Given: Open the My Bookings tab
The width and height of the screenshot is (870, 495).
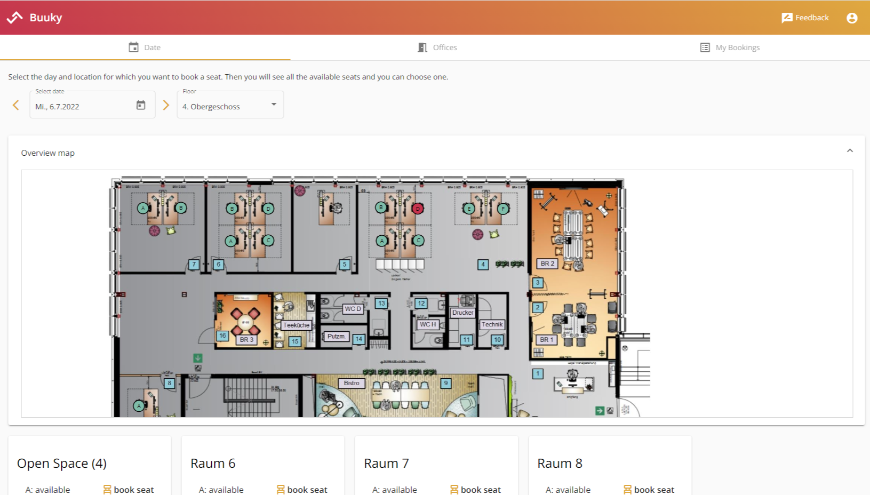Looking at the screenshot, I should pos(729,47).
